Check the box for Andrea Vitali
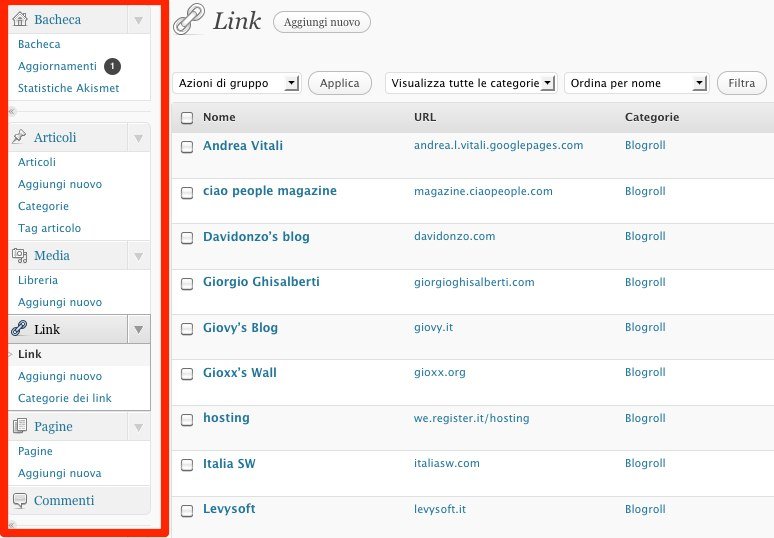 (x=187, y=147)
